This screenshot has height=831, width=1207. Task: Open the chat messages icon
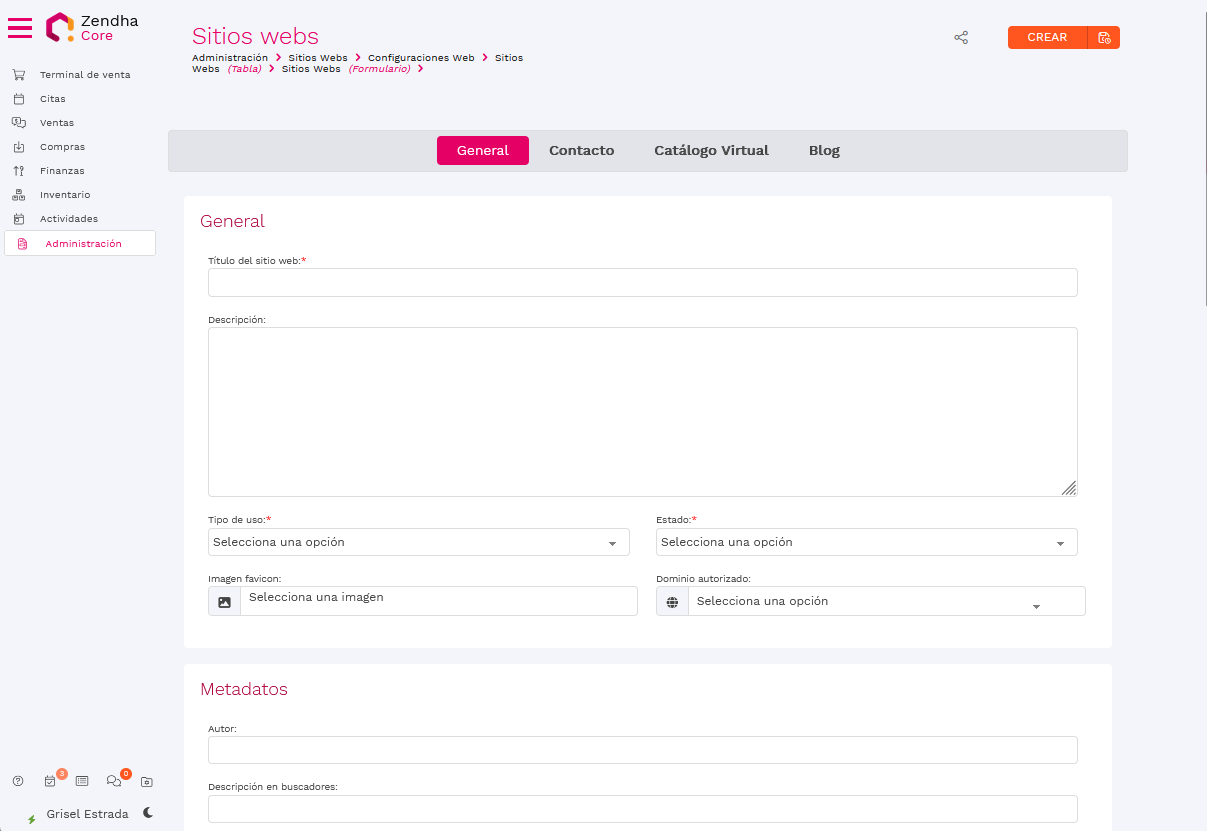(x=114, y=781)
